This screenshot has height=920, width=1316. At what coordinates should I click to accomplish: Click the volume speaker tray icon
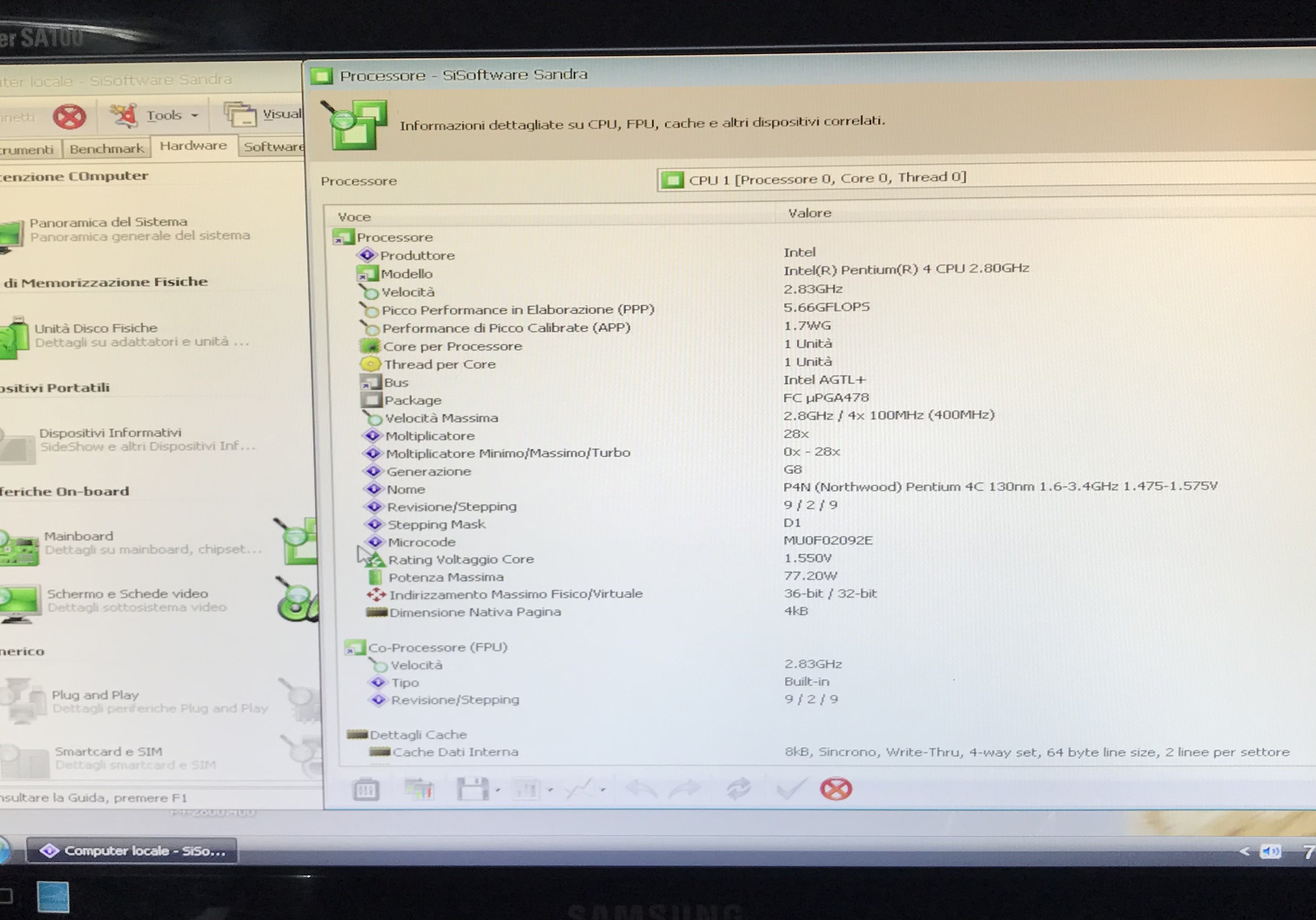[1270, 852]
